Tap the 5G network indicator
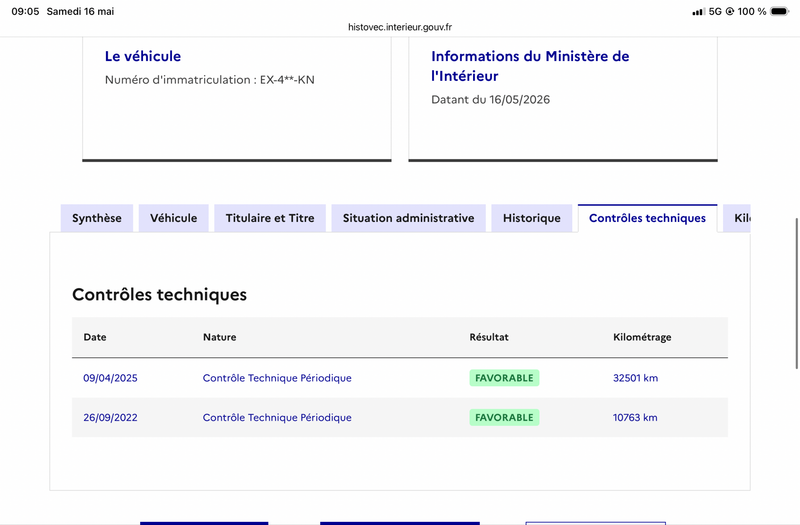Viewport: 800px width, 525px height. [x=715, y=11]
